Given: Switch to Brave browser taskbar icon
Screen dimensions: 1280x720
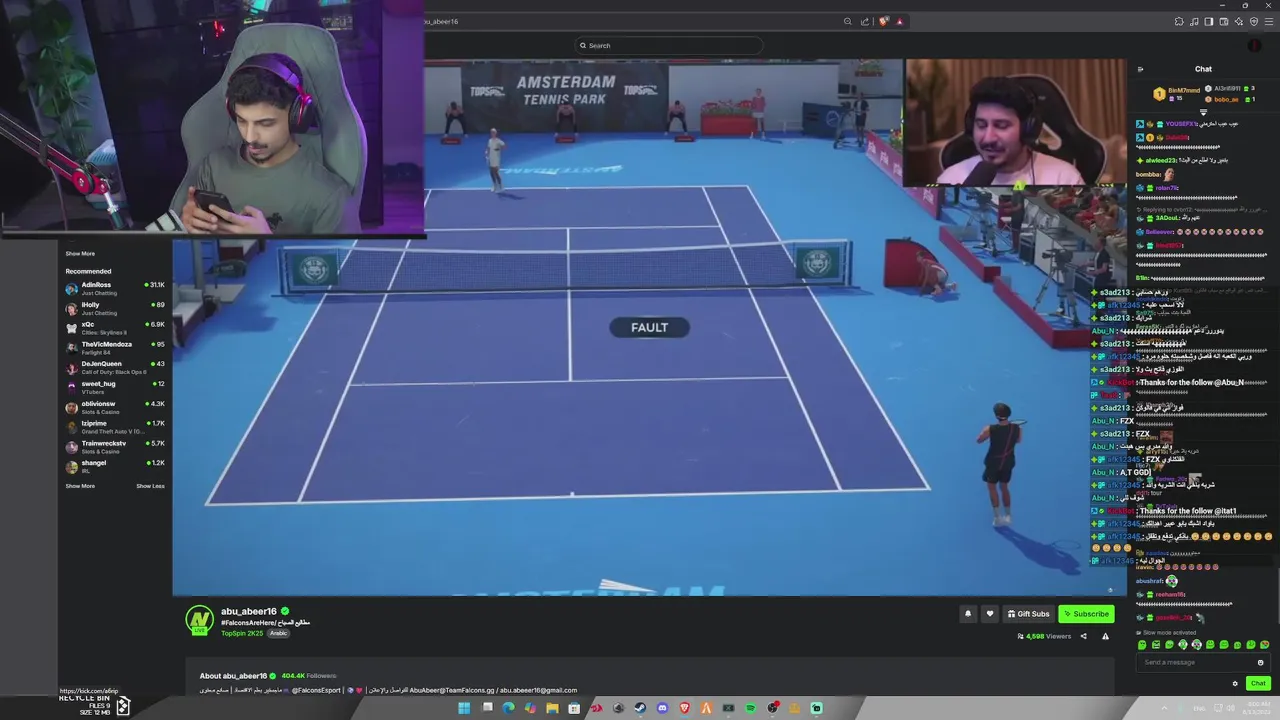Looking at the screenshot, I should click(685, 708).
